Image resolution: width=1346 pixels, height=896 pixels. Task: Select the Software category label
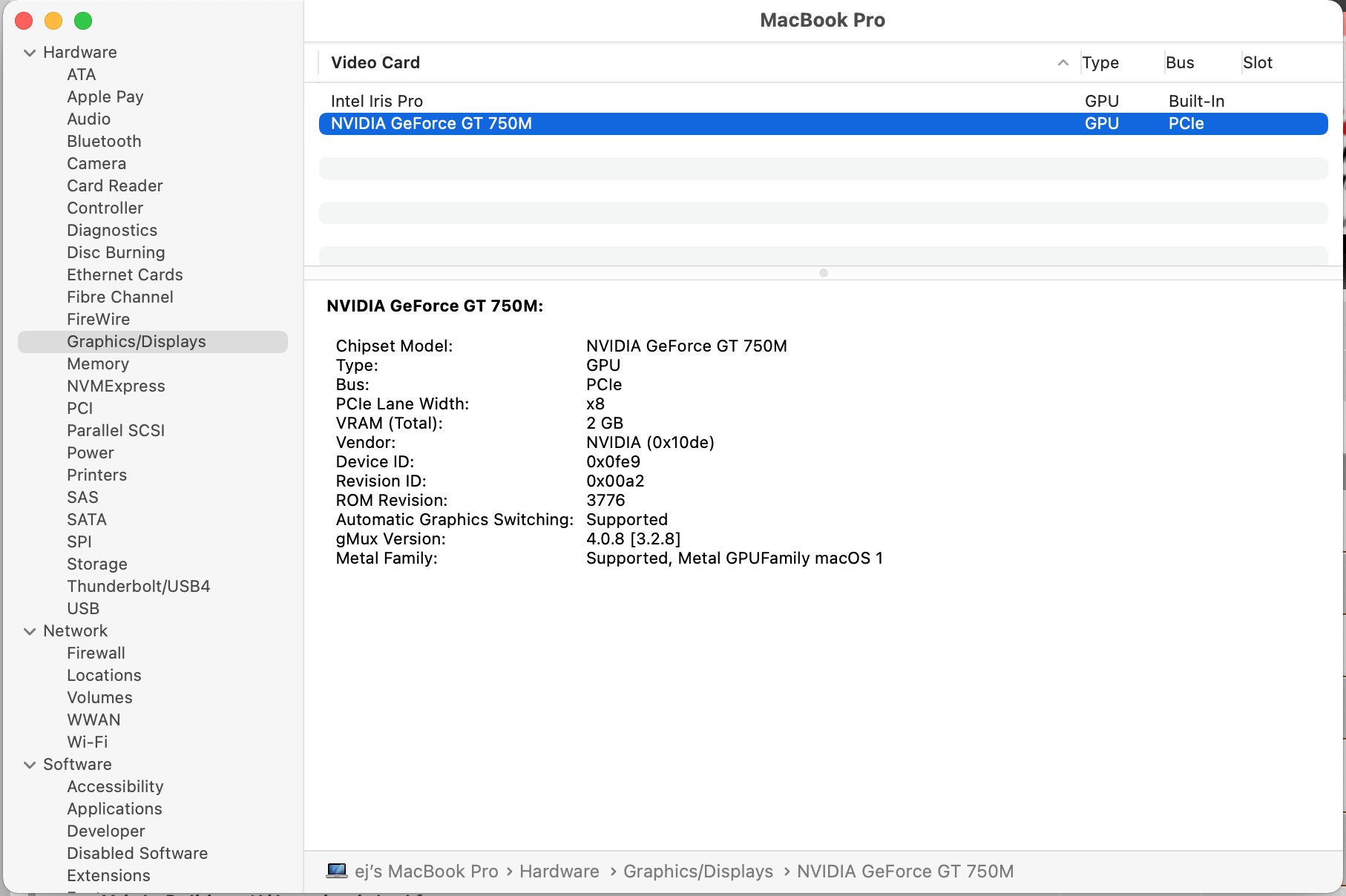pos(77,765)
